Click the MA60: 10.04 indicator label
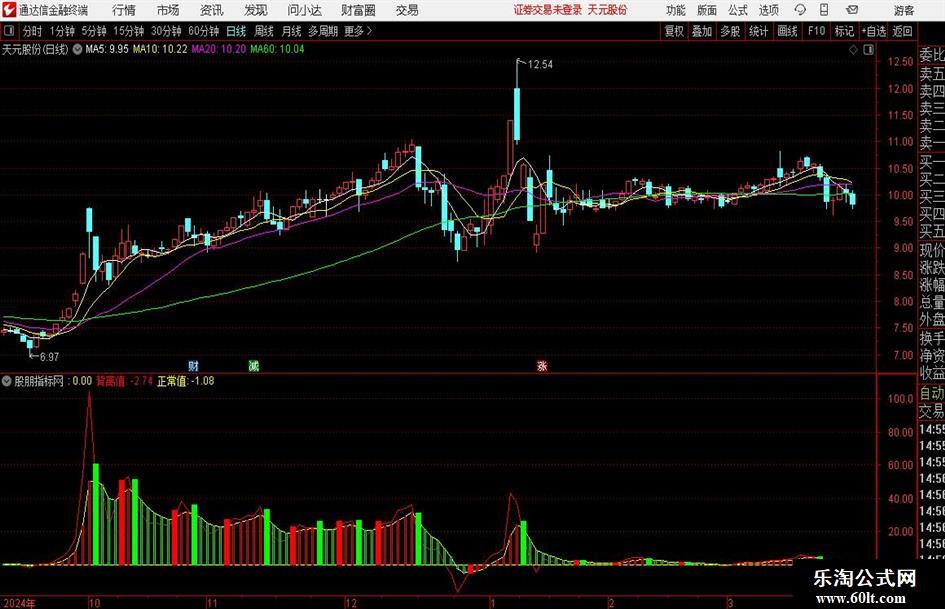The width and height of the screenshot is (945, 609). tap(277, 49)
